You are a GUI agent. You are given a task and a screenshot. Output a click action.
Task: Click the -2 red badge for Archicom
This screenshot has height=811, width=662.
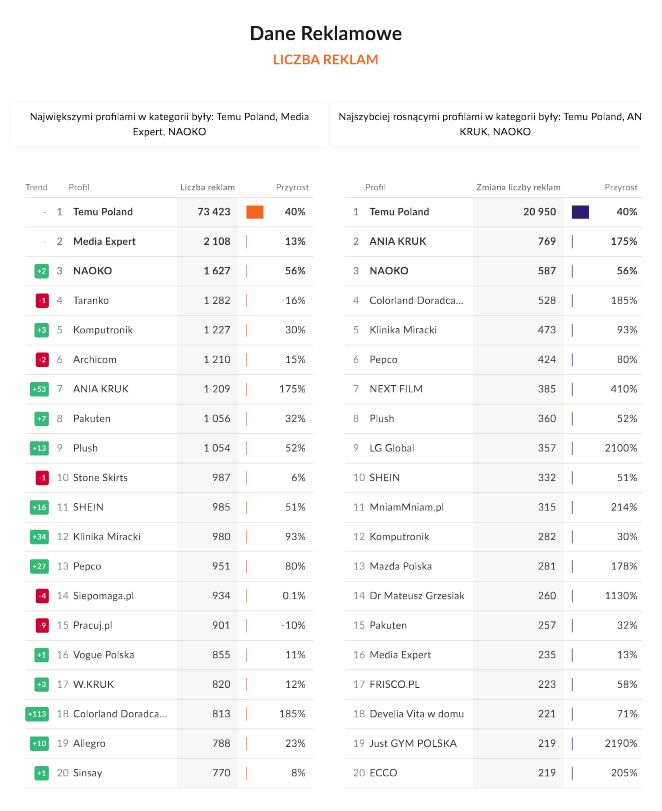coord(42,359)
